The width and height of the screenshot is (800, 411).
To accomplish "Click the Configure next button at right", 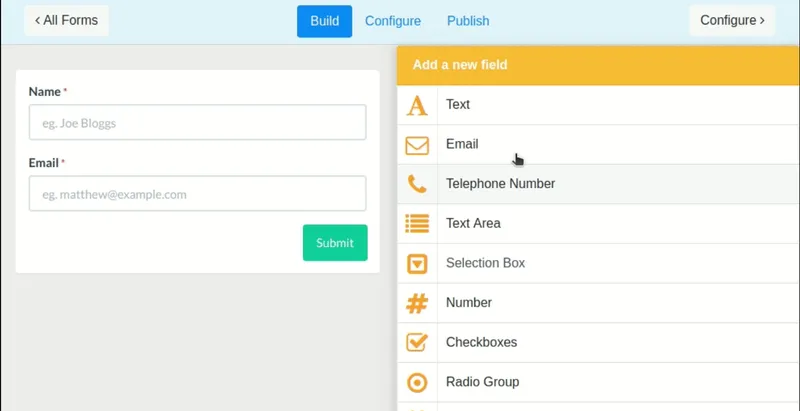I will pos(732,20).
